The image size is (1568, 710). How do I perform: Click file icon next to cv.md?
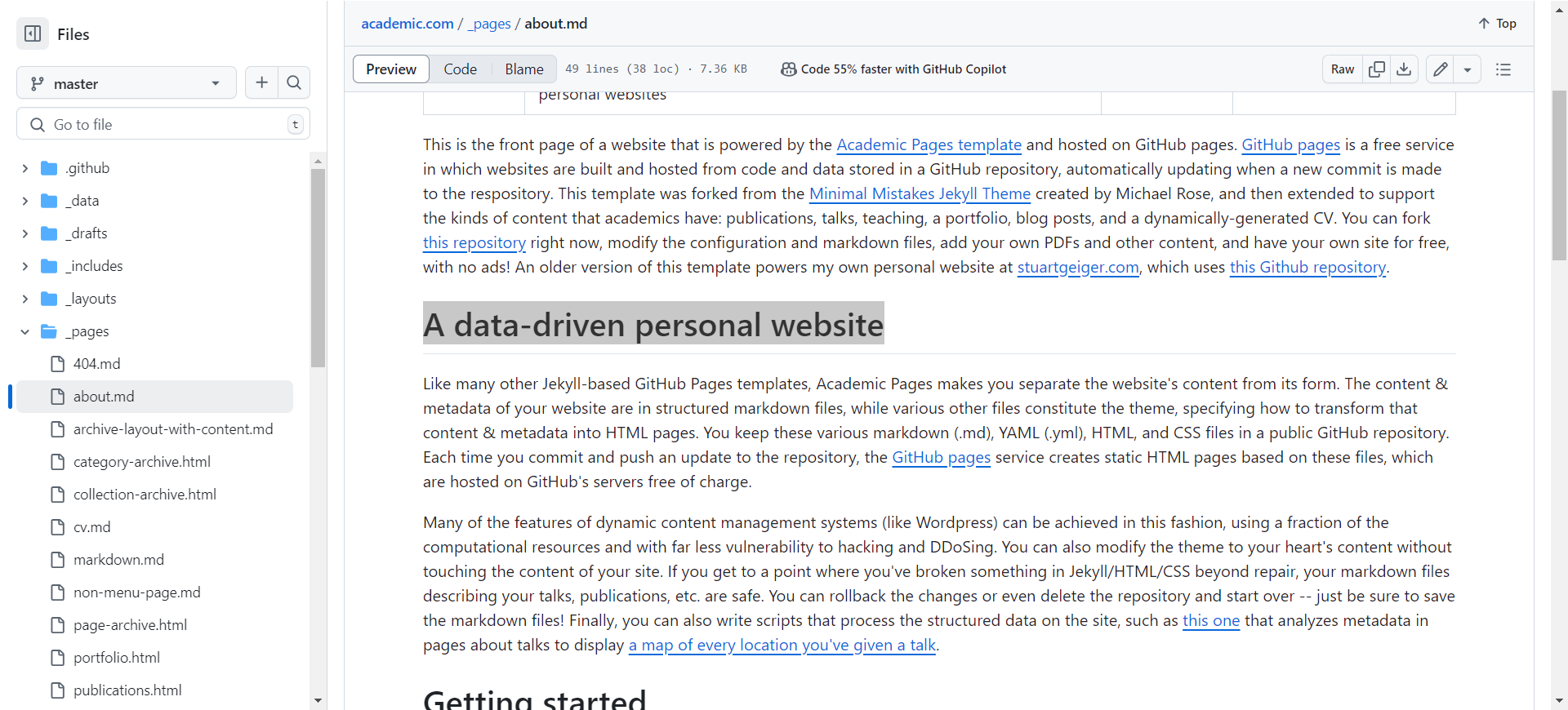click(x=57, y=527)
